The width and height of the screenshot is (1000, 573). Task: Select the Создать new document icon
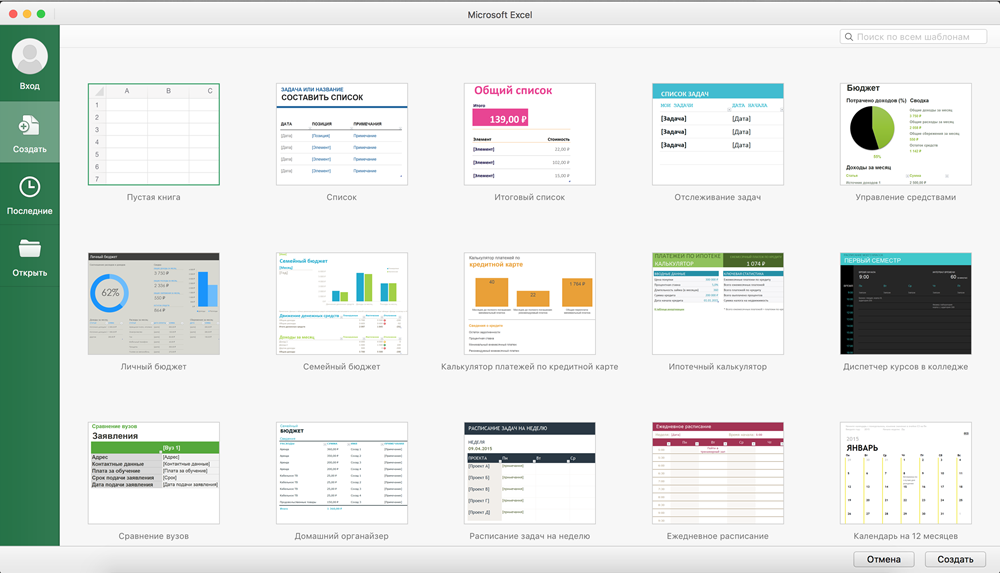click(30, 125)
